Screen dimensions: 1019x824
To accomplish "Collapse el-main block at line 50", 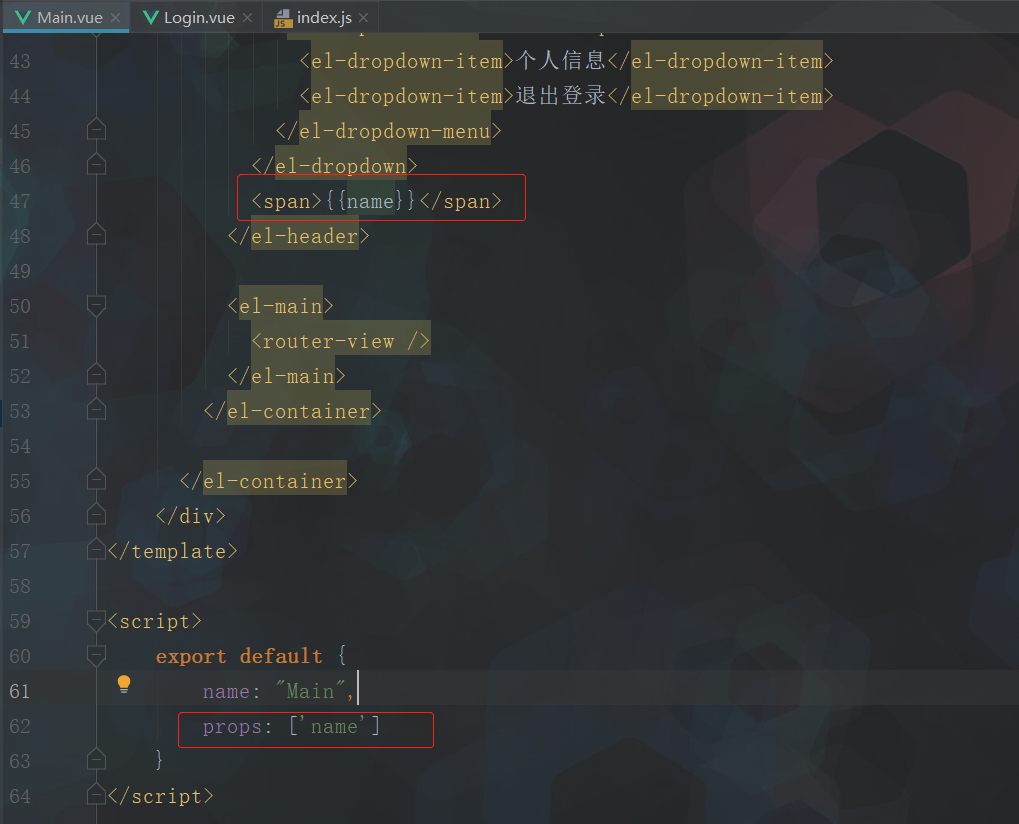I will [x=96, y=305].
